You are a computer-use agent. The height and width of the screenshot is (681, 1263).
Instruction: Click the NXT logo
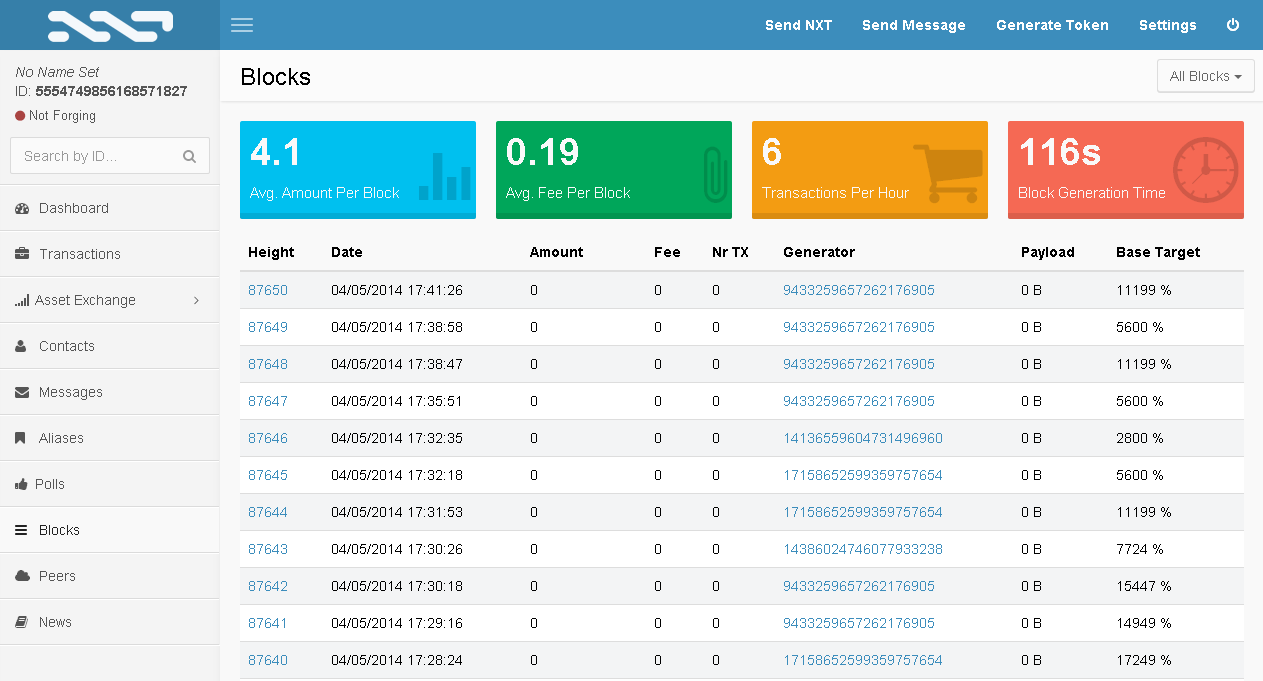coord(110,25)
